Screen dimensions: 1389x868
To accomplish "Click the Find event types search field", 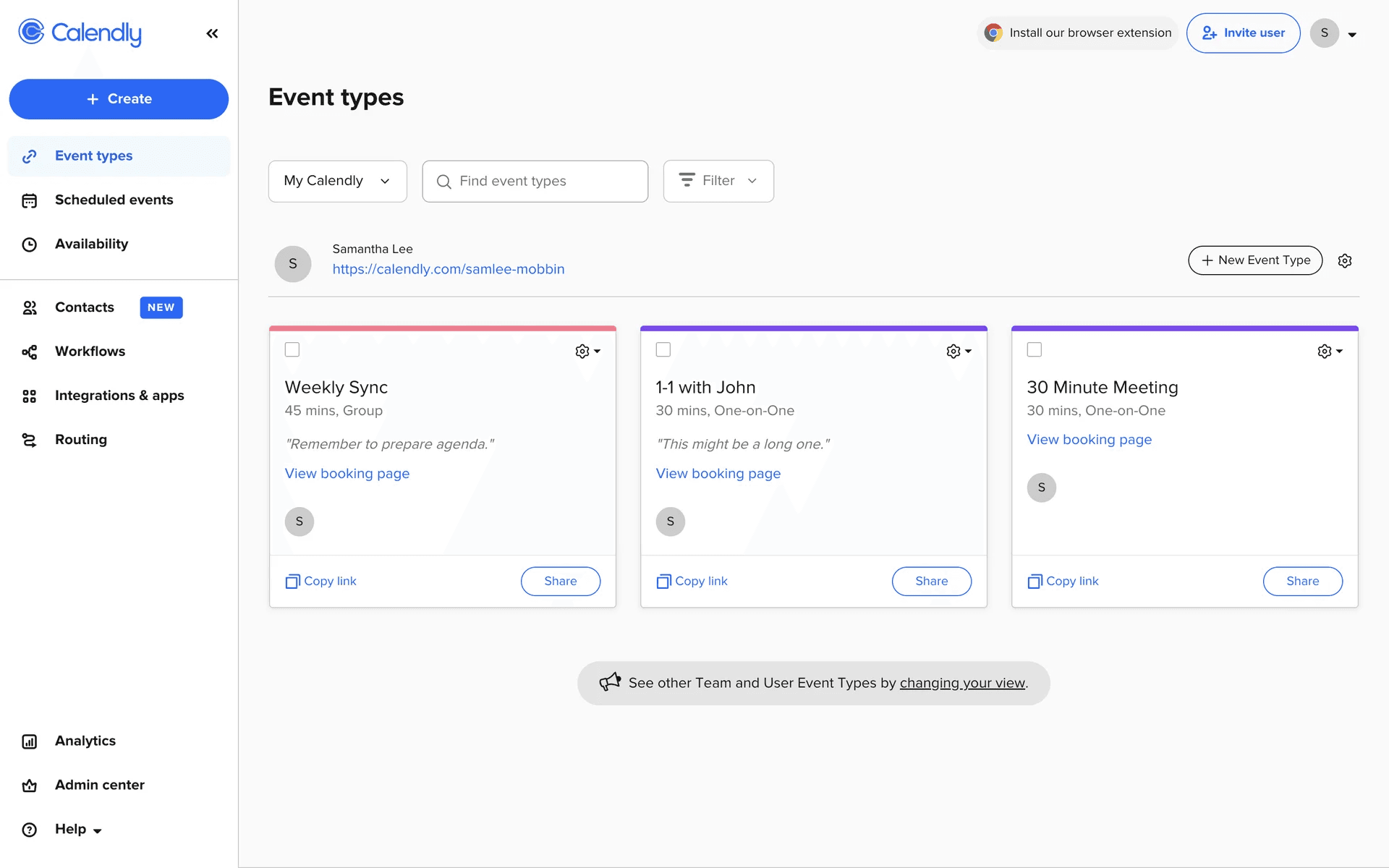I will [x=535, y=181].
